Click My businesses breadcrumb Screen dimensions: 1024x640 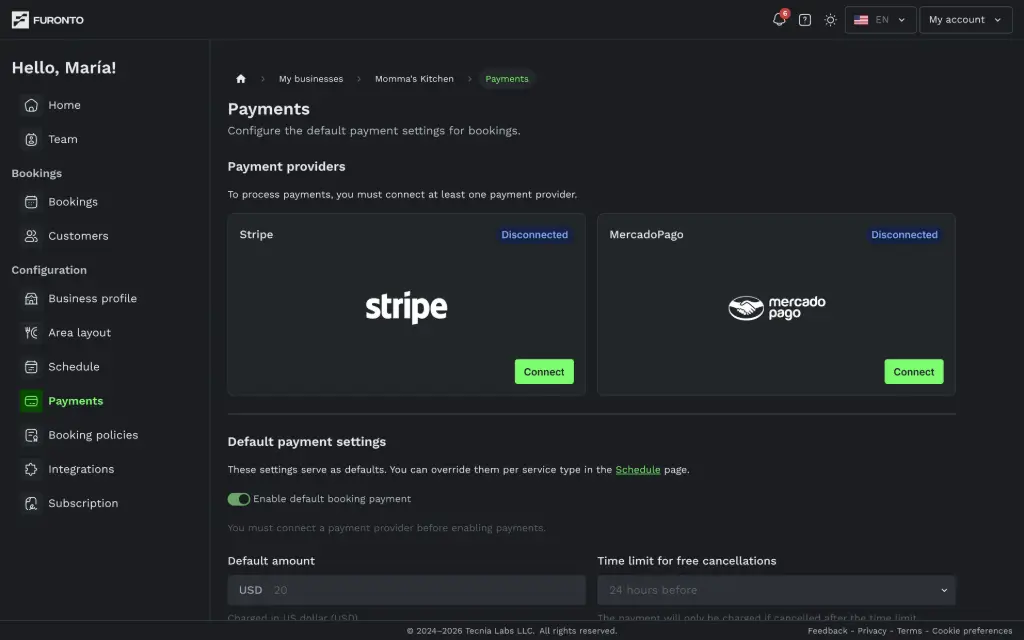point(311,79)
